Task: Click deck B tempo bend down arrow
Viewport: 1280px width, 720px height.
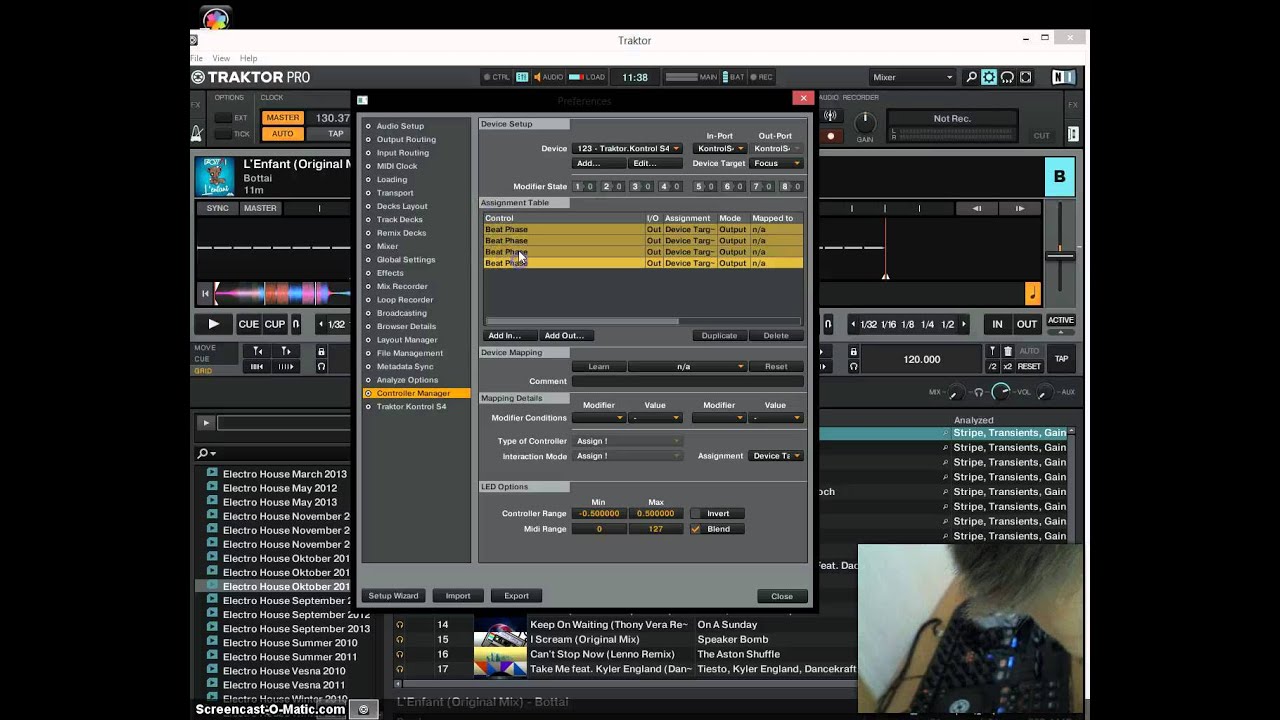Action: [x=977, y=208]
